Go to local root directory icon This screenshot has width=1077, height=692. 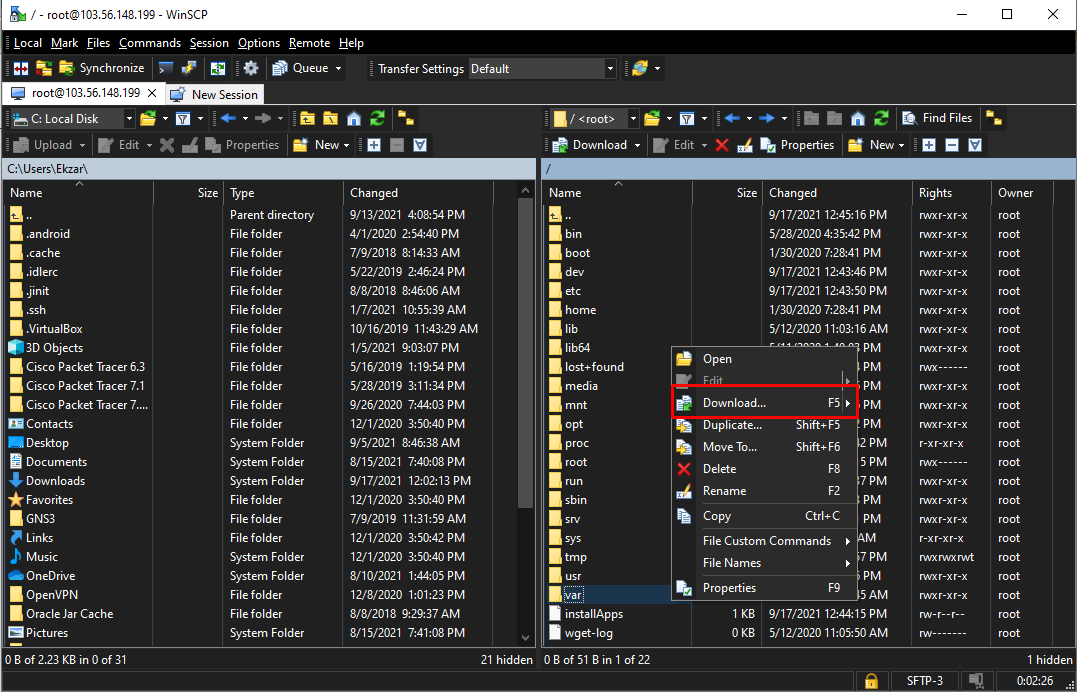(330, 119)
